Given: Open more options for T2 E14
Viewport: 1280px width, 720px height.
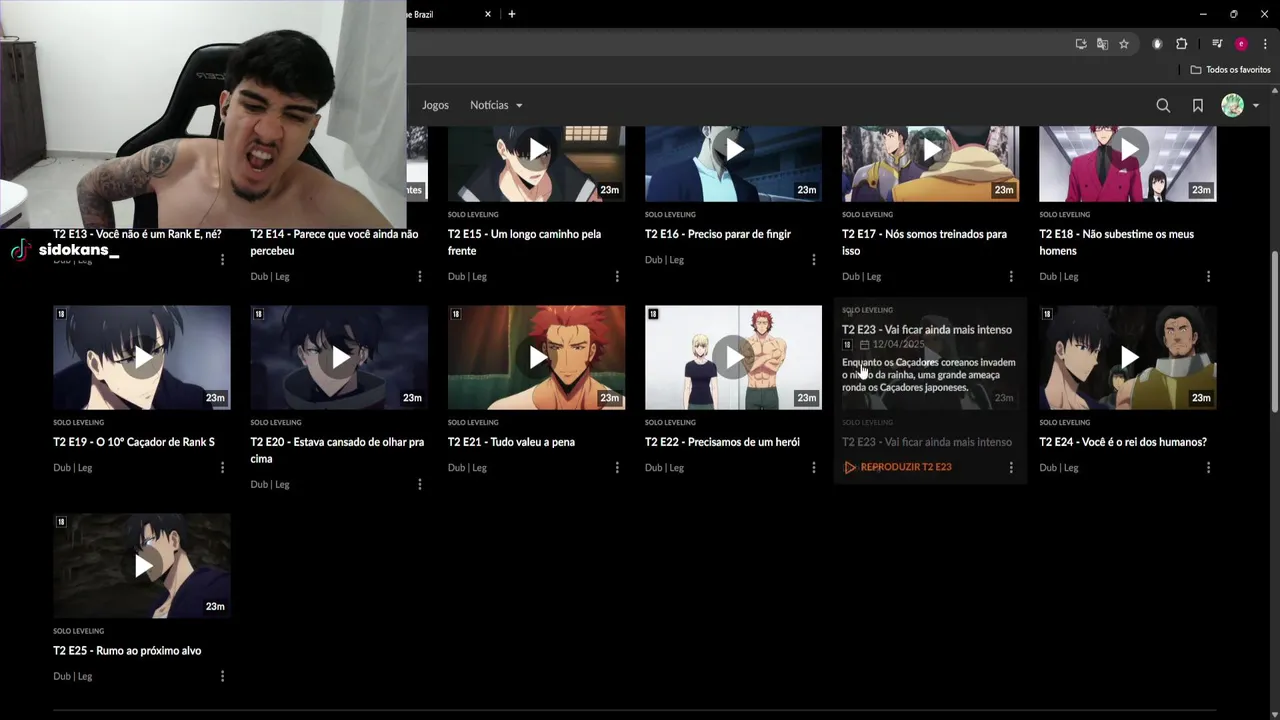Looking at the screenshot, I should pos(419,276).
